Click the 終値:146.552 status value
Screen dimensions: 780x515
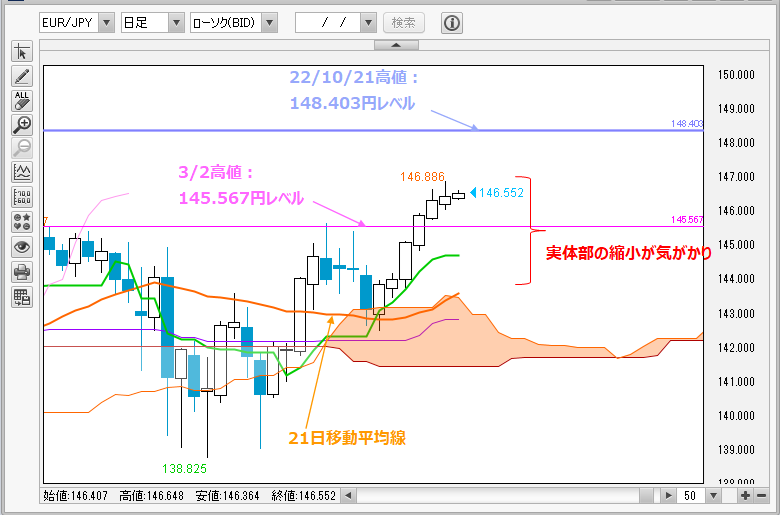coord(304,496)
